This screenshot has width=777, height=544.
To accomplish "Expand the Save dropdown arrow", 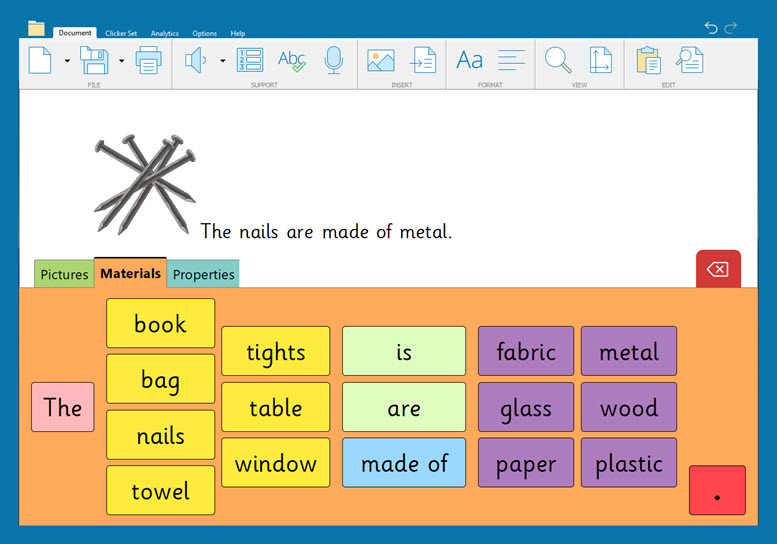I will pyautogui.click(x=121, y=61).
